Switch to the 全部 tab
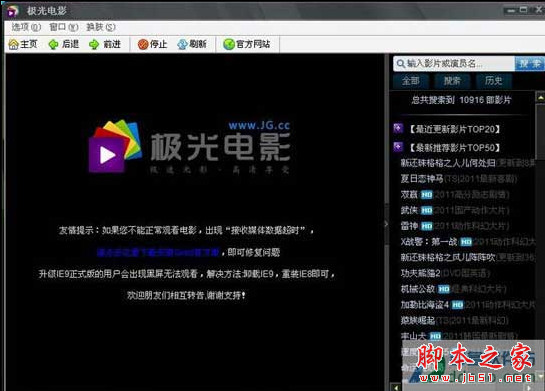The image size is (545, 391). pos(410,81)
